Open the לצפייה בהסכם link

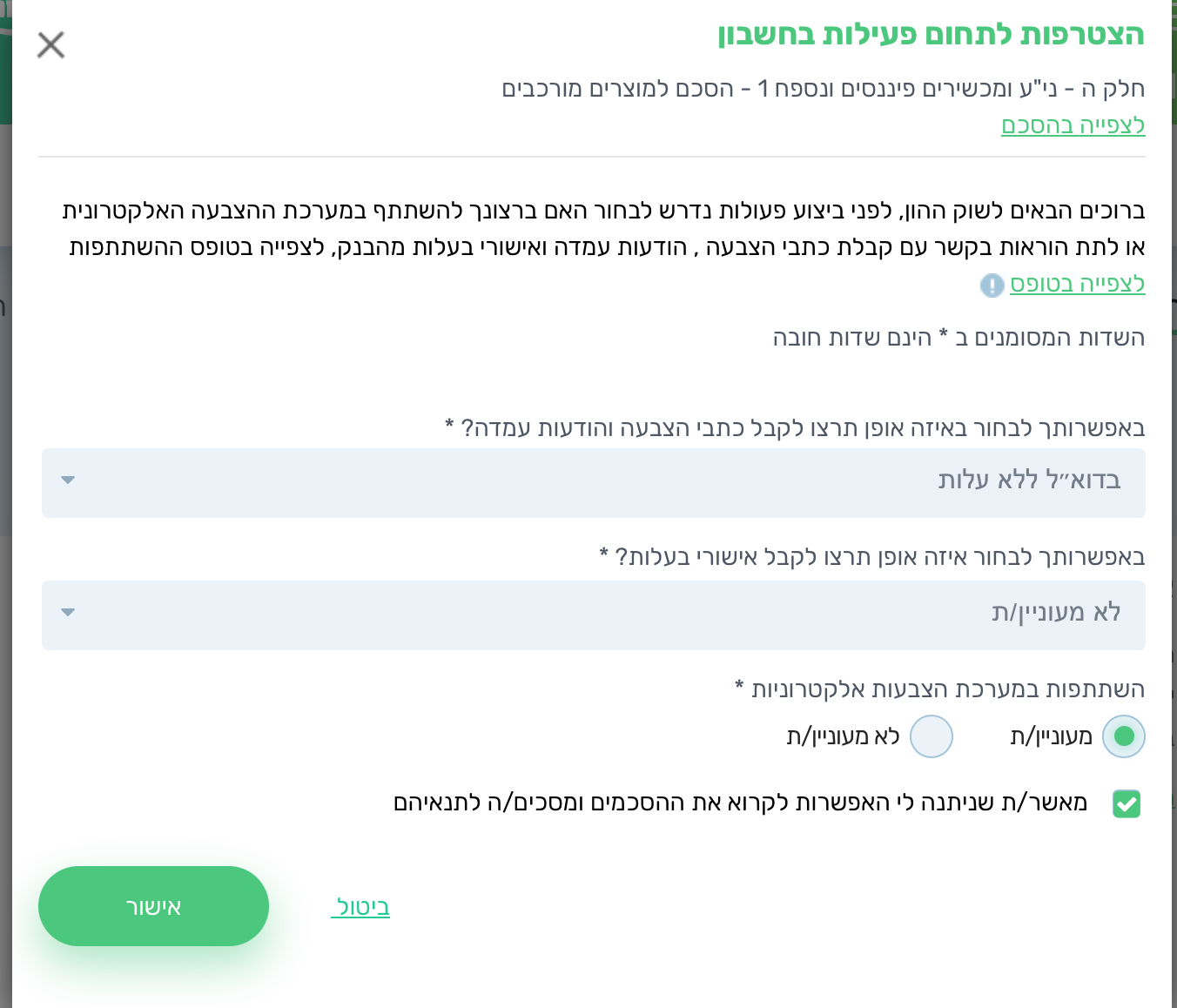1073,125
